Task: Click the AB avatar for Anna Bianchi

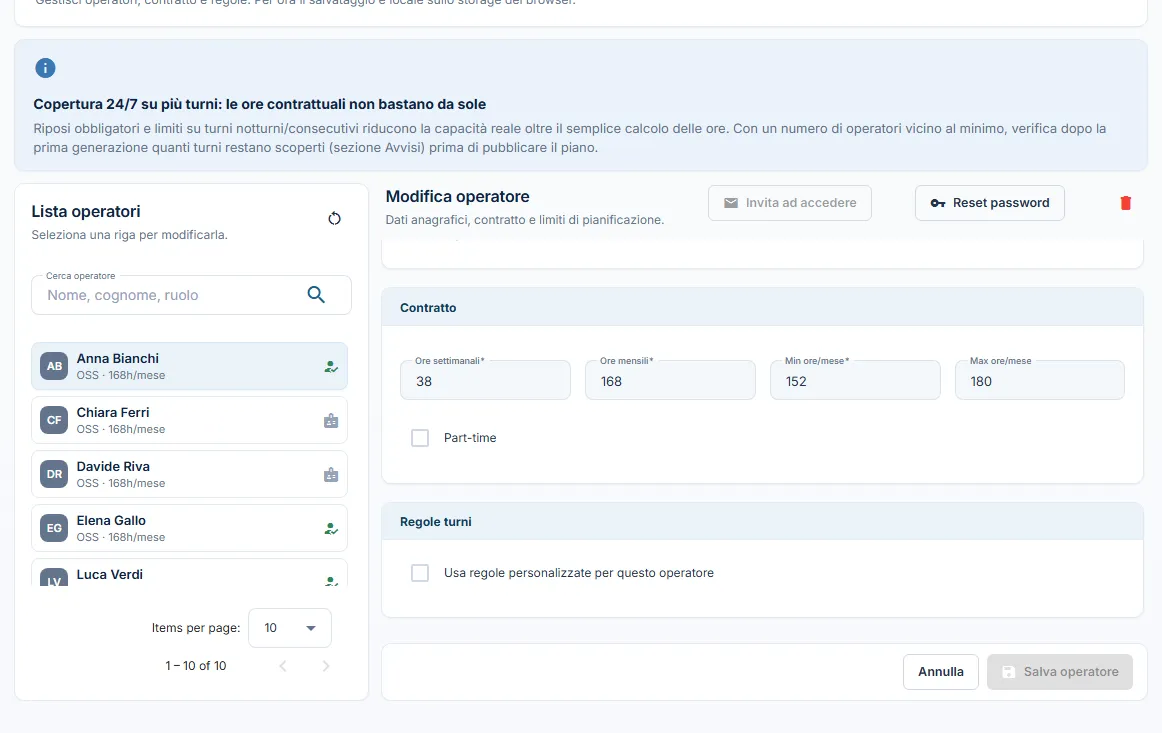Action: [x=54, y=366]
